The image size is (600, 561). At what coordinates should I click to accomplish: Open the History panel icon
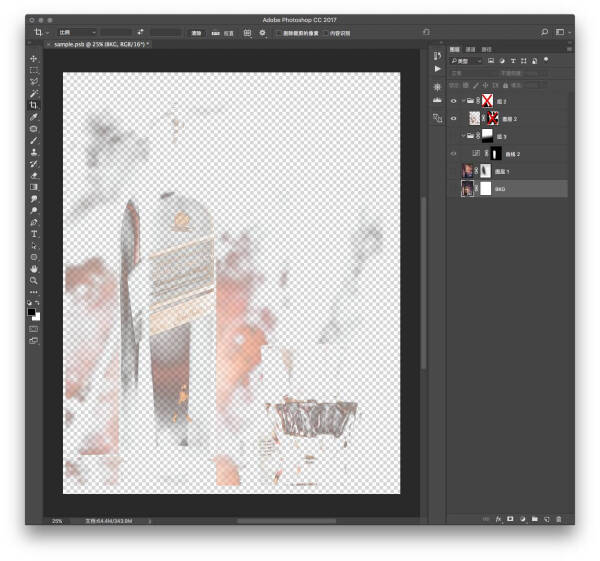pyautogui.click(x=437, y=56)
